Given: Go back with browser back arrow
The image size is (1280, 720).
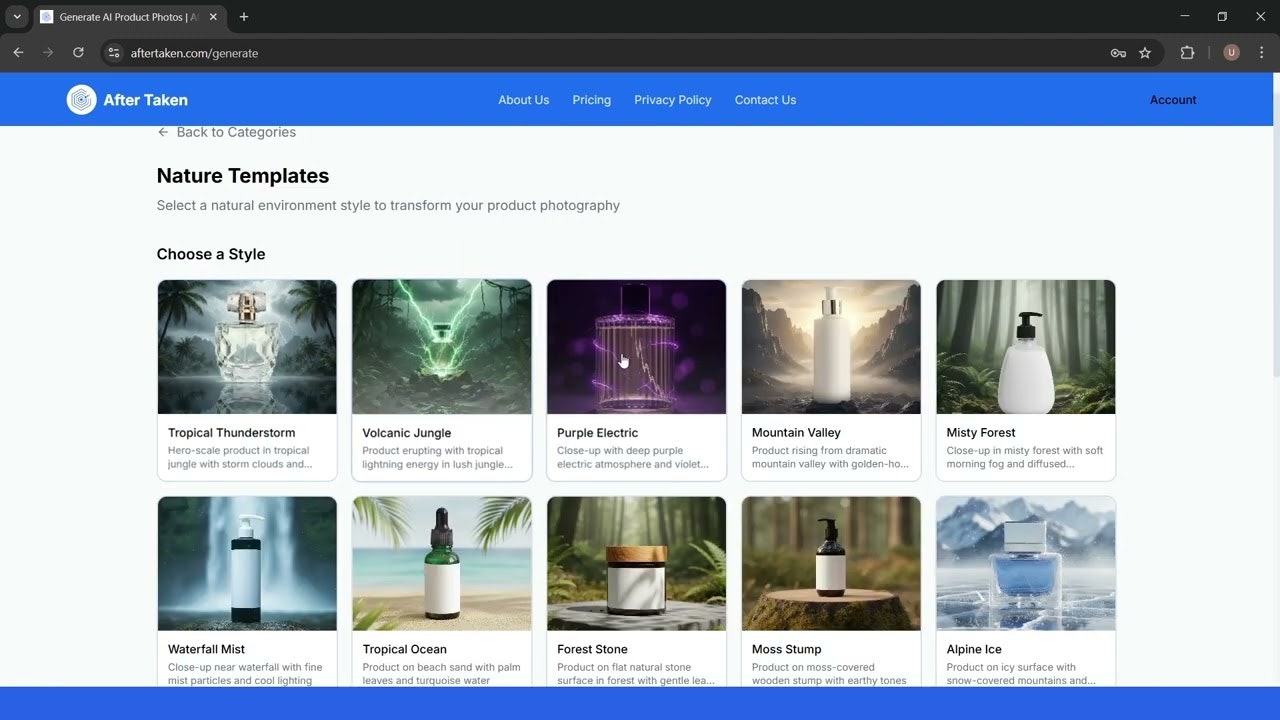Looking at the screenshot, I should (x=18, y=53).
